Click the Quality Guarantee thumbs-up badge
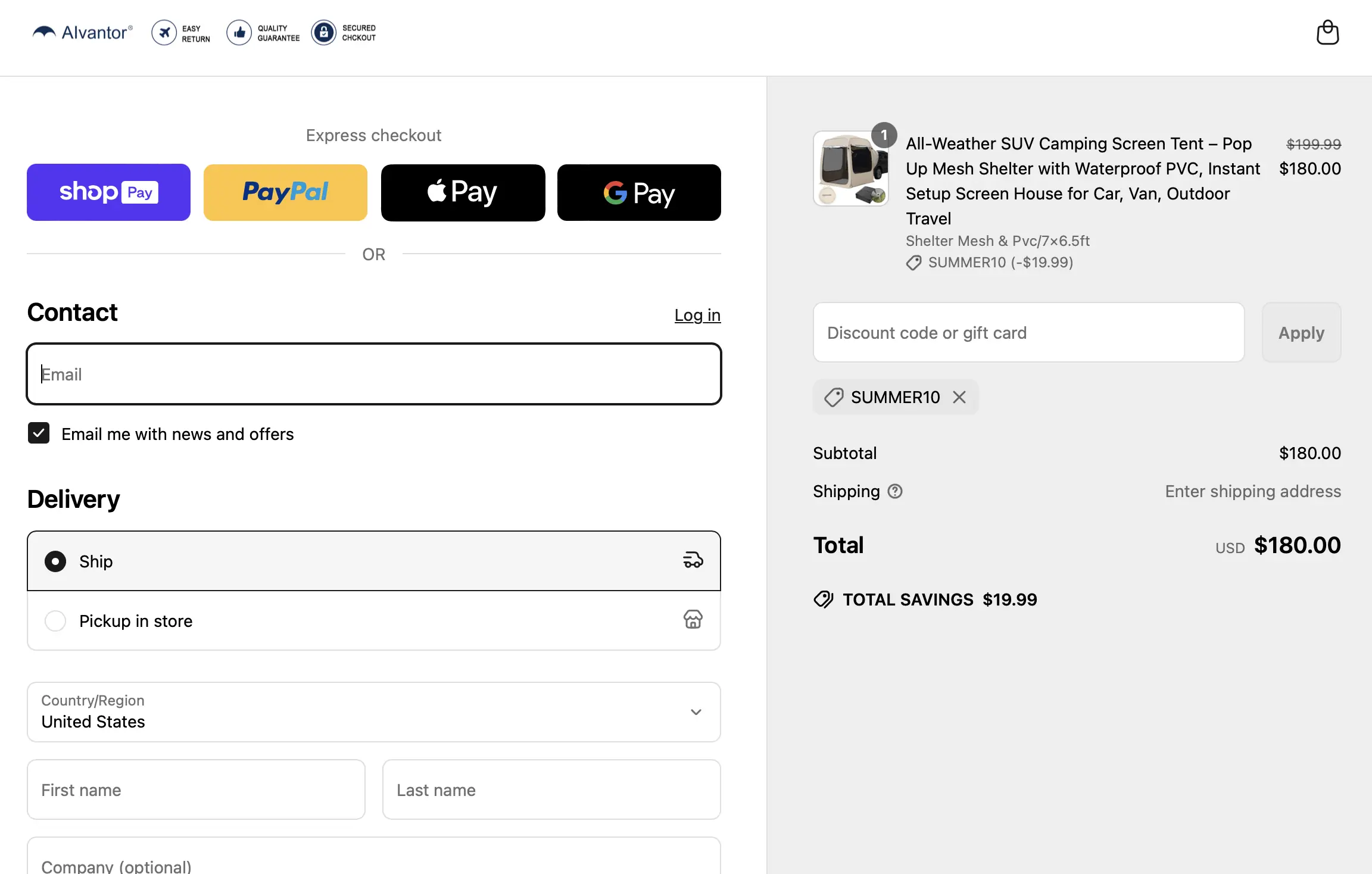1372x874 pixels. pos(263,33)
